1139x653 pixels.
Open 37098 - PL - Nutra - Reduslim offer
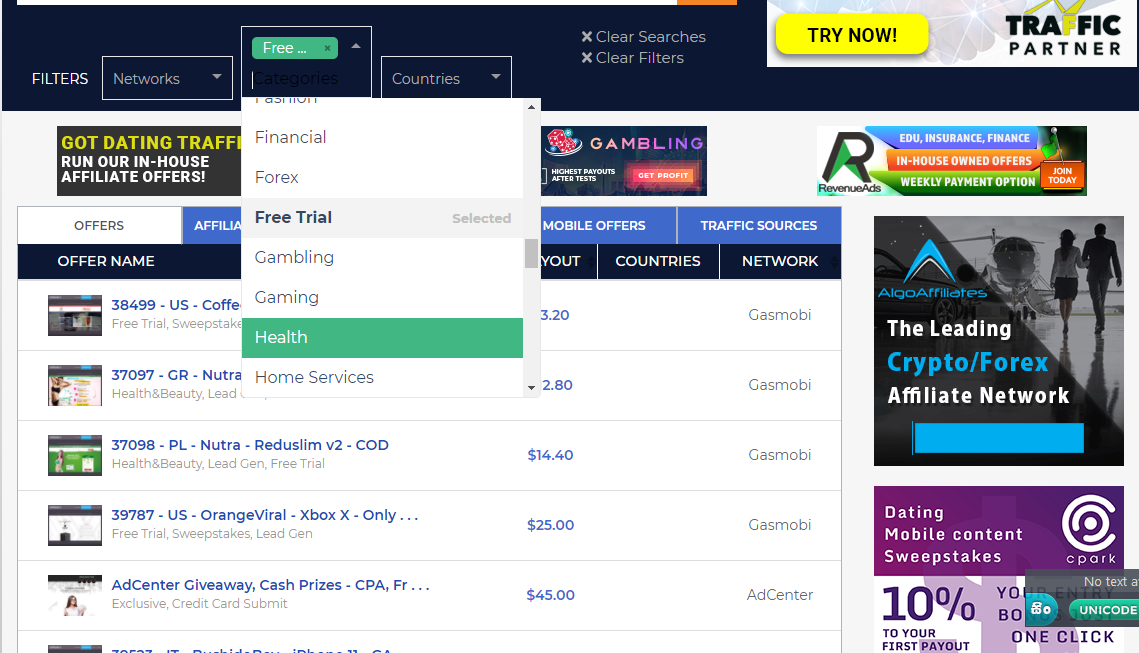point(250,445)
